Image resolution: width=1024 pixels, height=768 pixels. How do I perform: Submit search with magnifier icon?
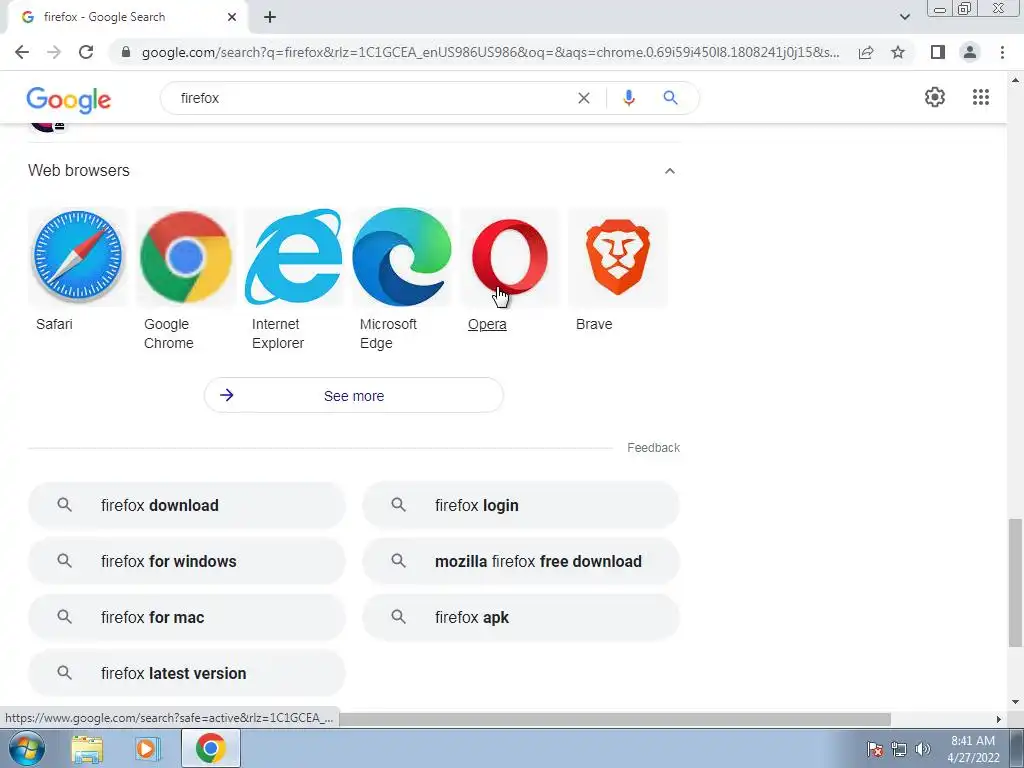click(670, 98)
